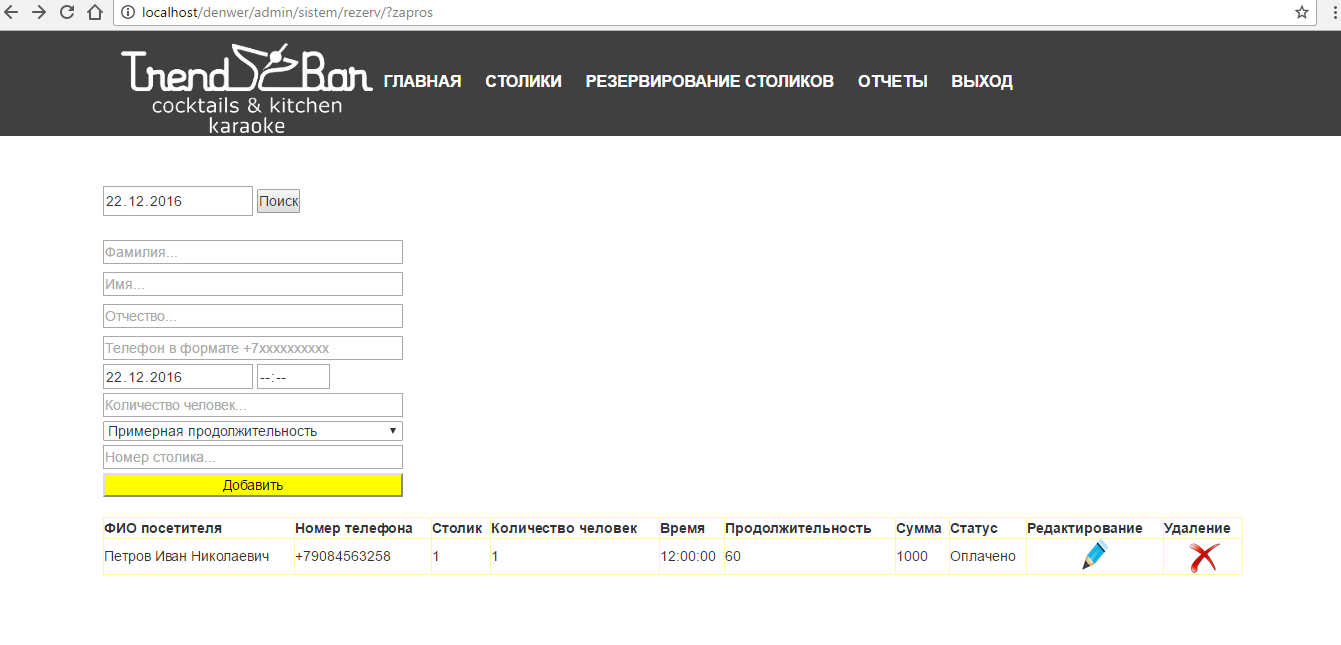1341x645 pixels.
Task: Open the ГЛАВНАЯ menu item
Action: (x=422, y=81)
